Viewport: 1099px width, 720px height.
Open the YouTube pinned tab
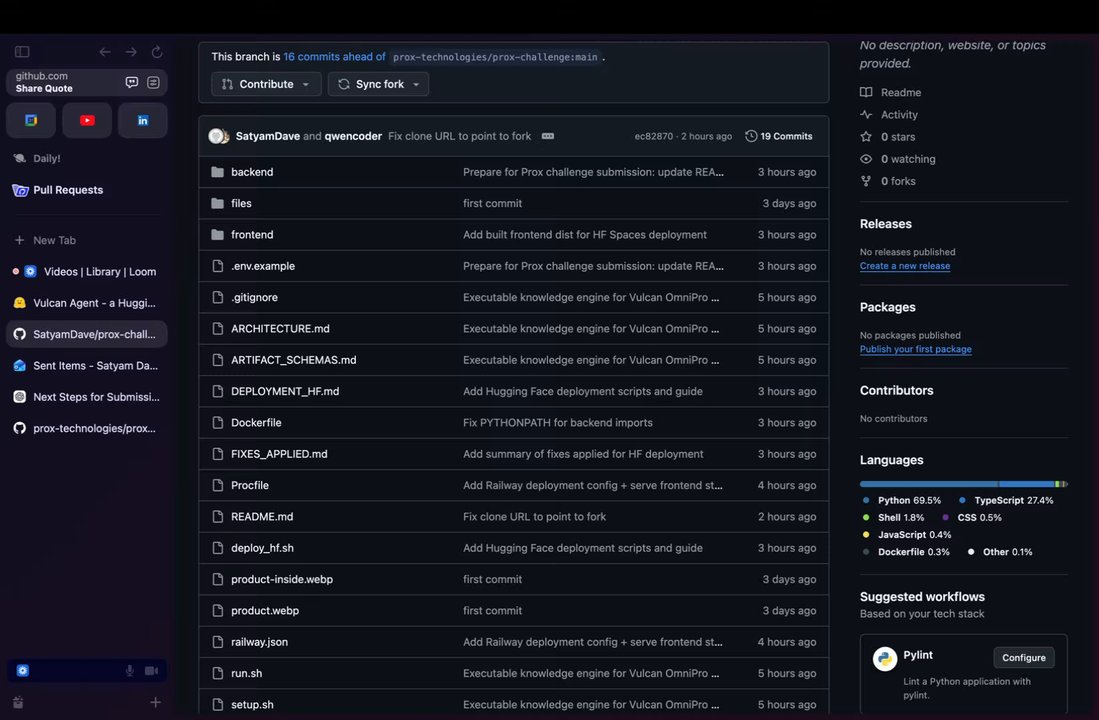pos(87,121)
